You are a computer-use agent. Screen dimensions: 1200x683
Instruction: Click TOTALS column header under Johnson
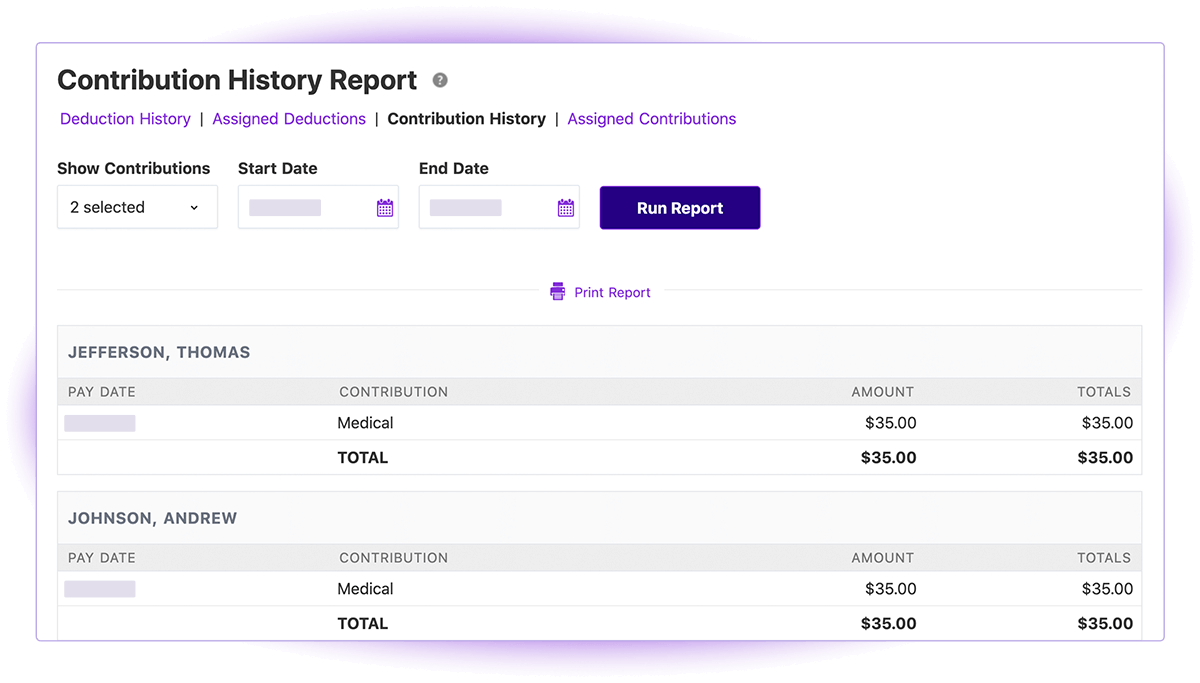point(1104,558)
